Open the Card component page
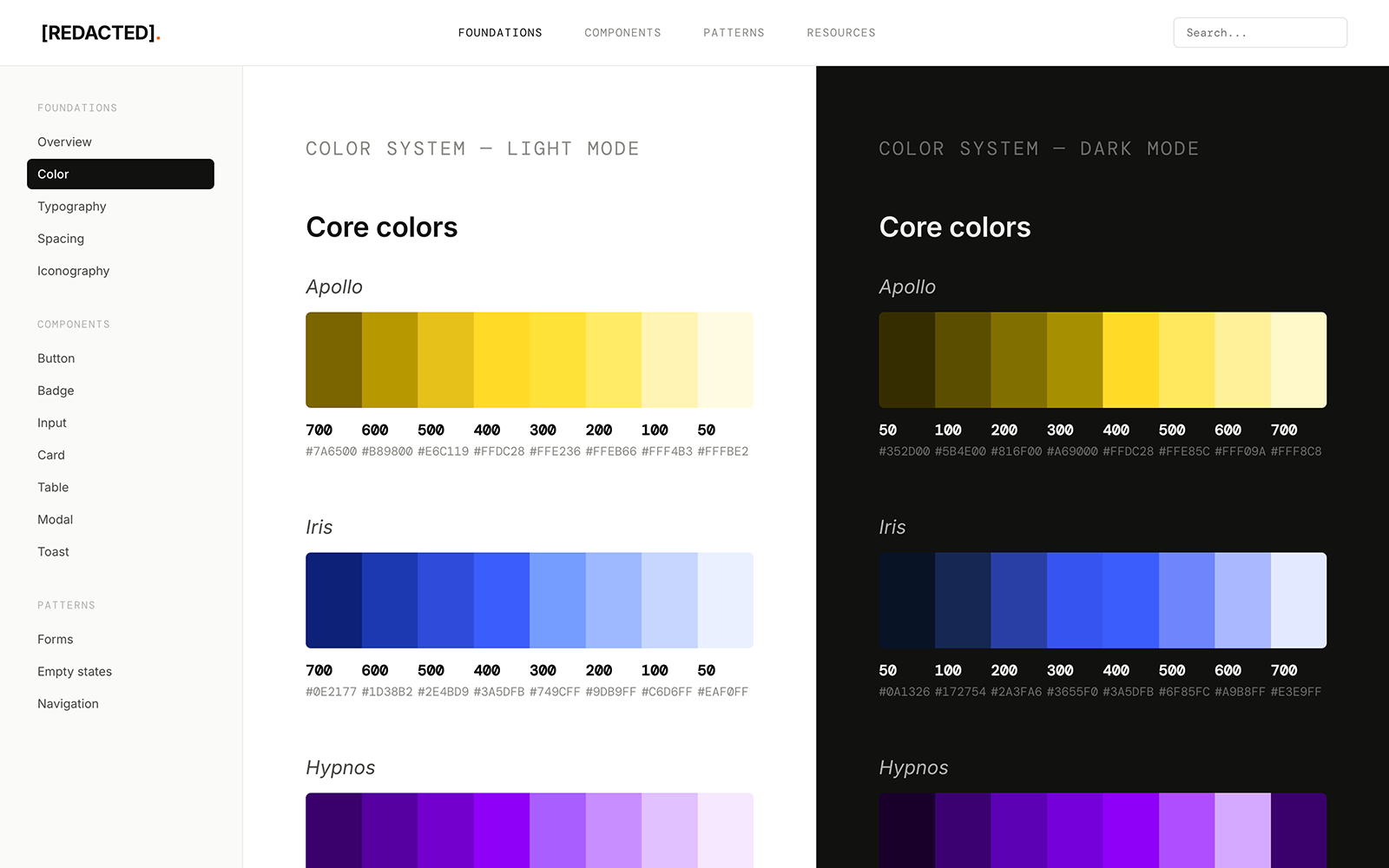The image size is (1389, 868). (121, 455)
